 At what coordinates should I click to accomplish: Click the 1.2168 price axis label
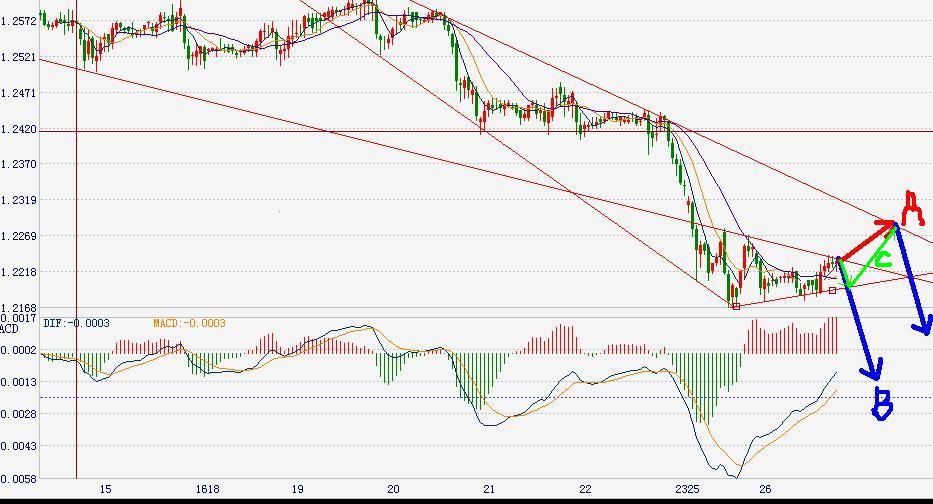[x=18, y=308]
